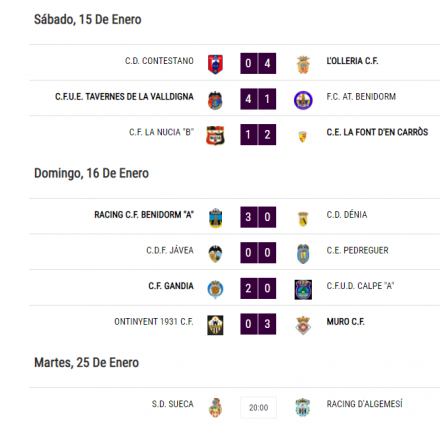Click the C.F. Gandia team name
This screenshot has height=423, width=440.
(171, 286)
